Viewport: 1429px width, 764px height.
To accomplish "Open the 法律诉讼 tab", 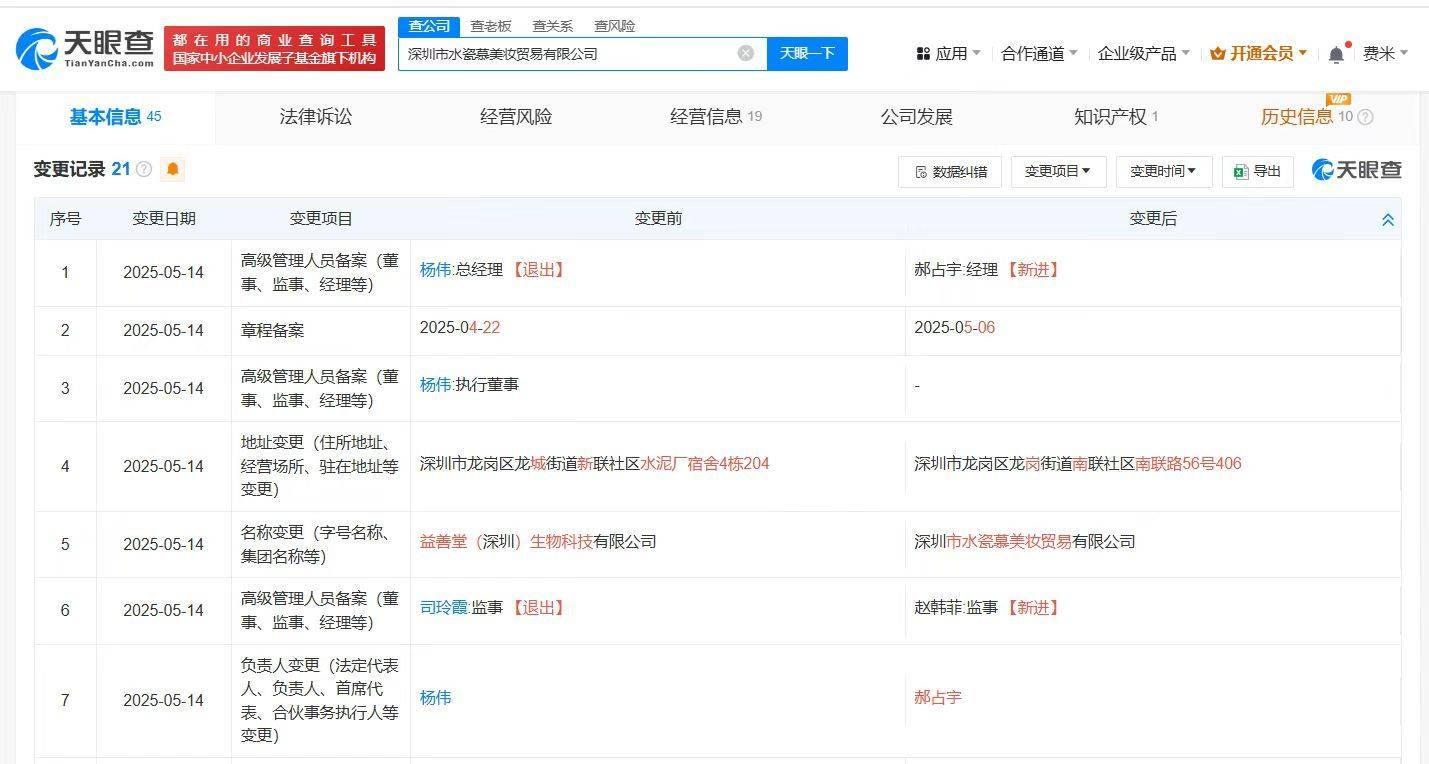I will (x=315, y=116).
